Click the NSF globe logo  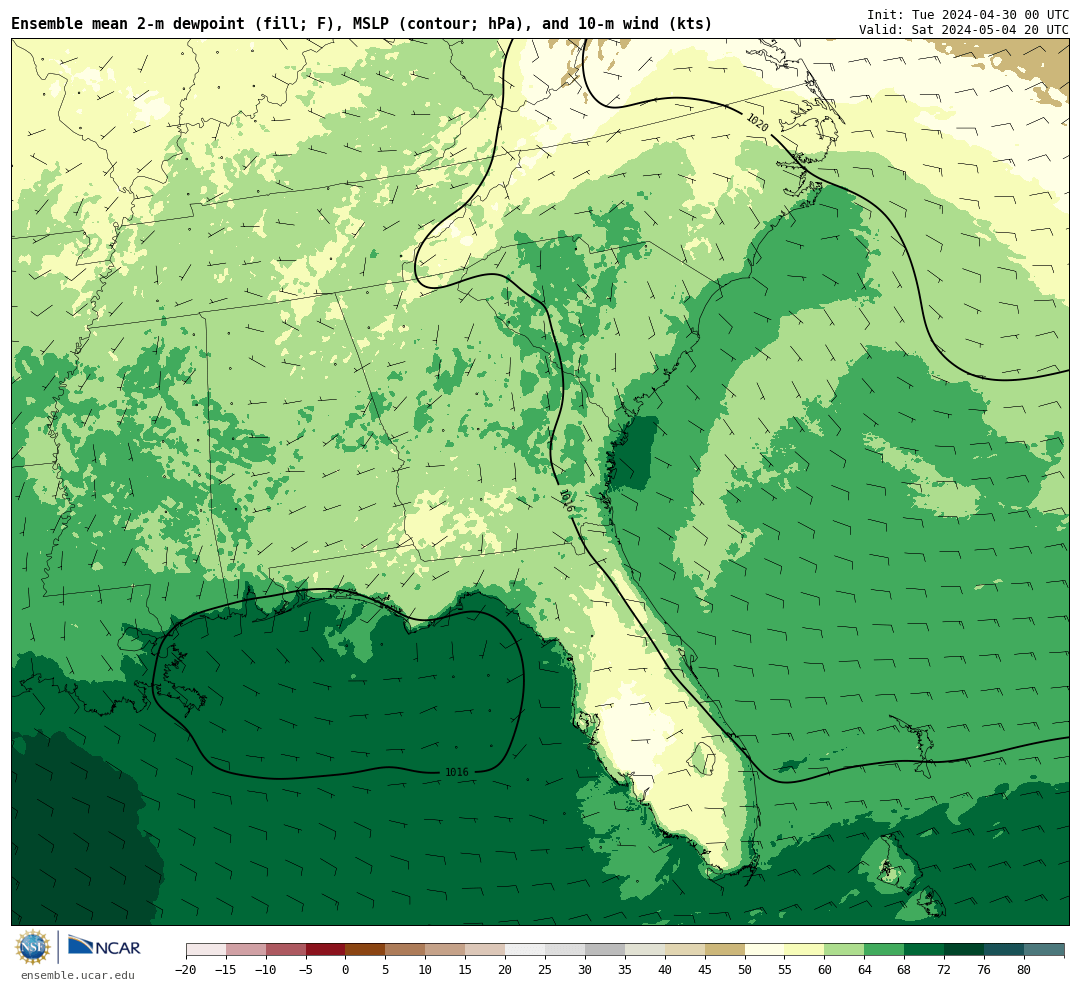pos(33,947)
